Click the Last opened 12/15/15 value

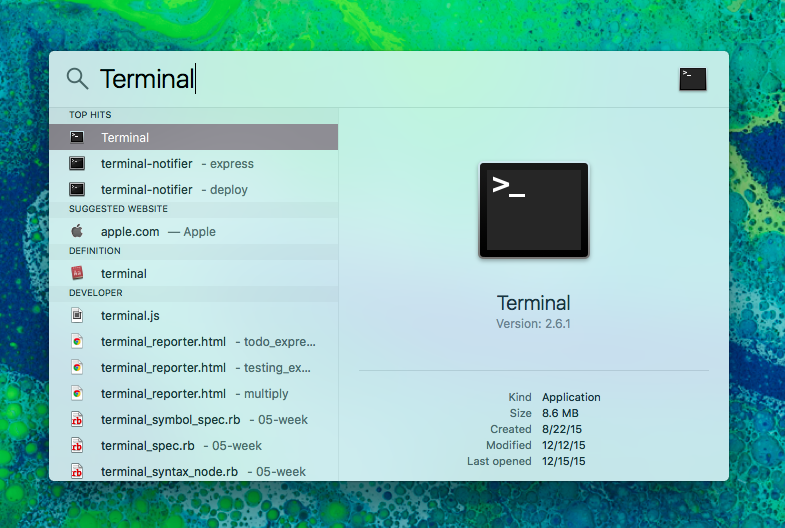click(564, 461)
